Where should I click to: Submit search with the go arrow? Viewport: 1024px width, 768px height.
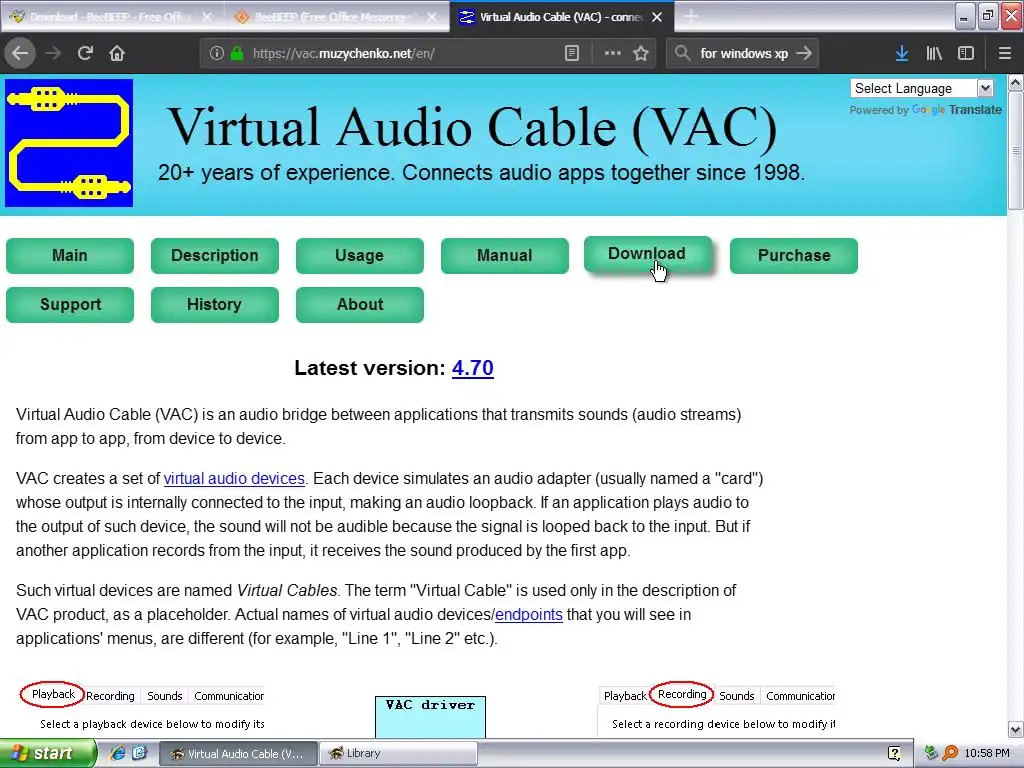click(x=805, y=53)
